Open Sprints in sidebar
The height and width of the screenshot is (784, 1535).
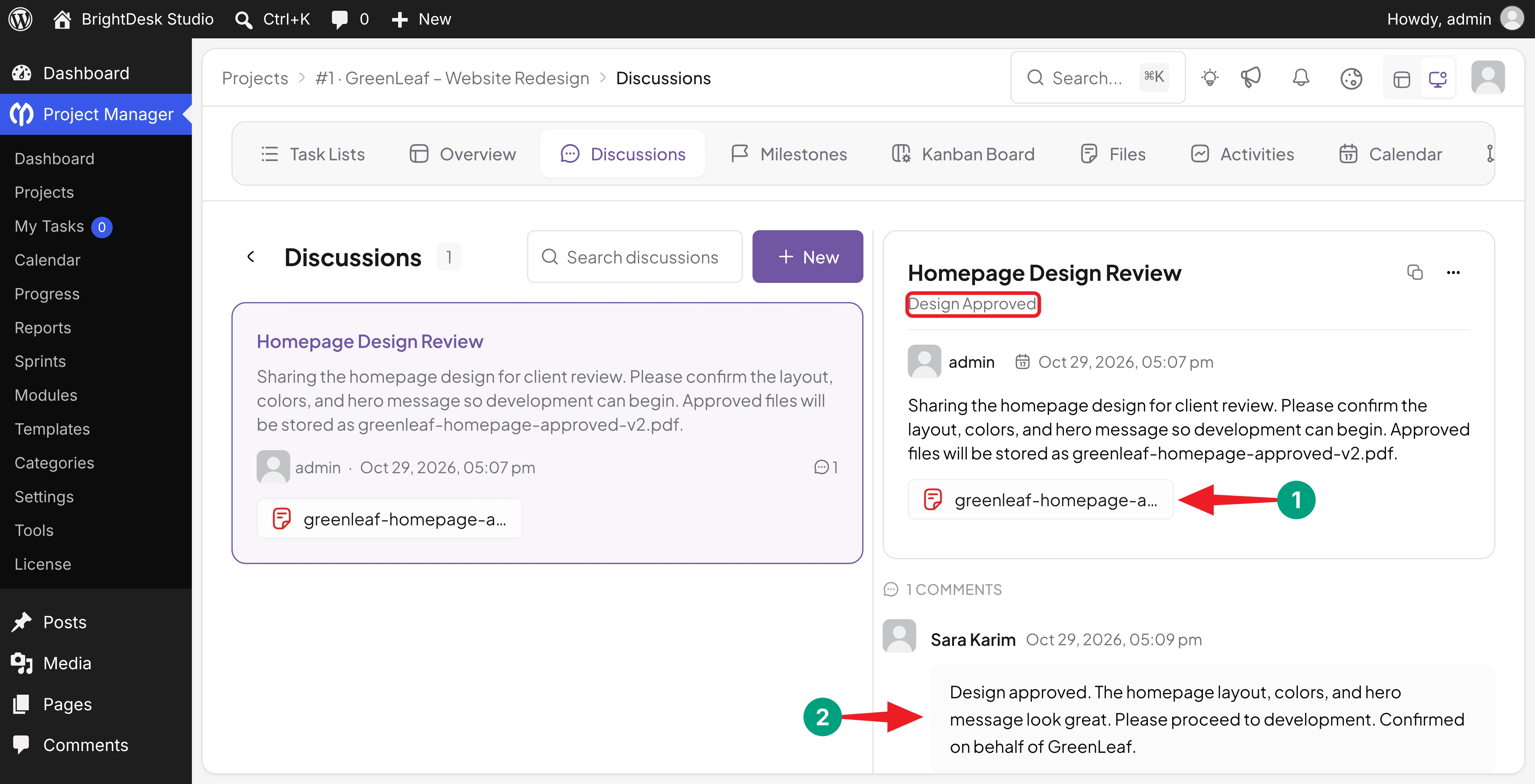coord(40,362)
